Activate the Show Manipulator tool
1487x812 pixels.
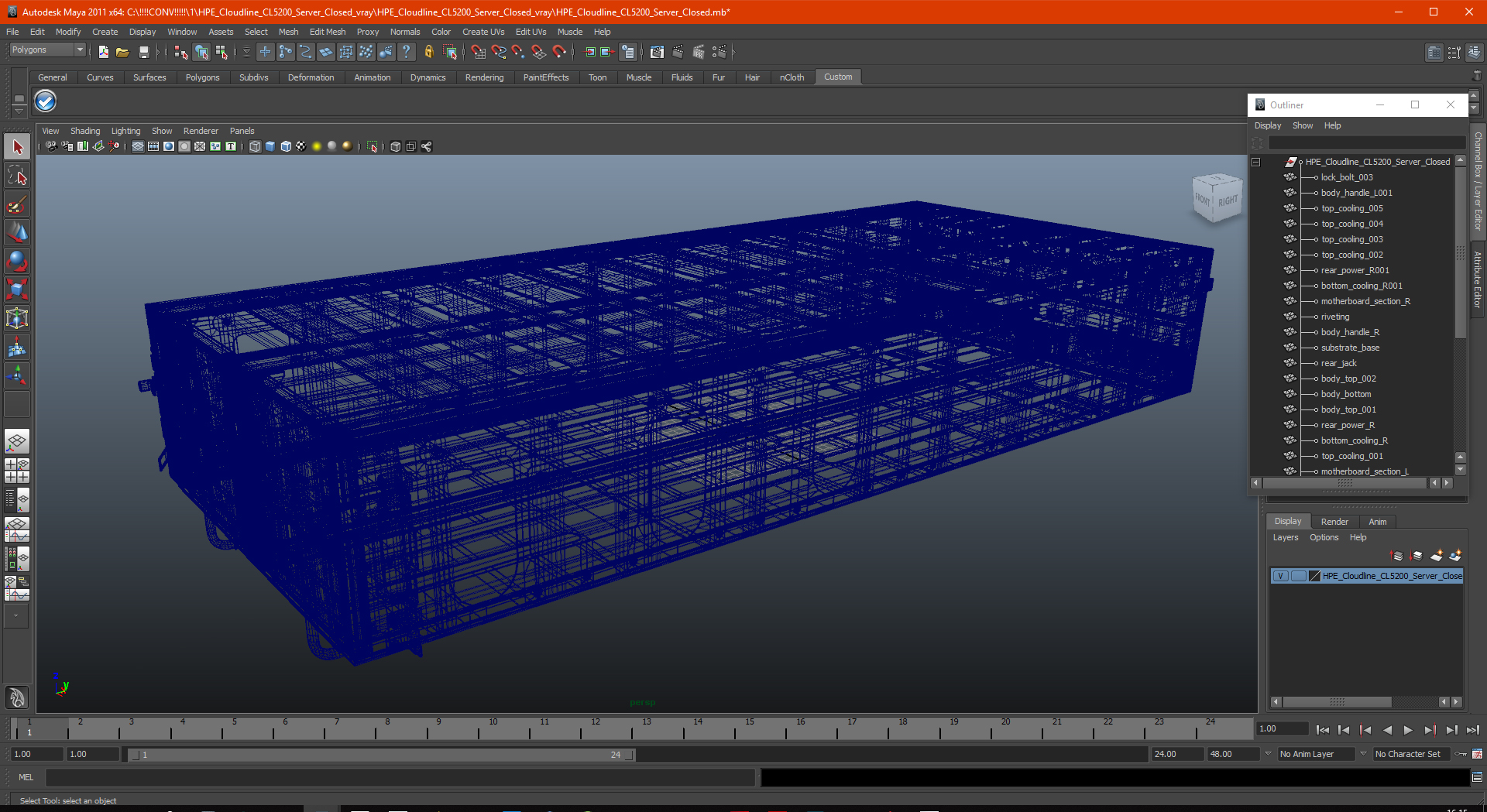17,376
